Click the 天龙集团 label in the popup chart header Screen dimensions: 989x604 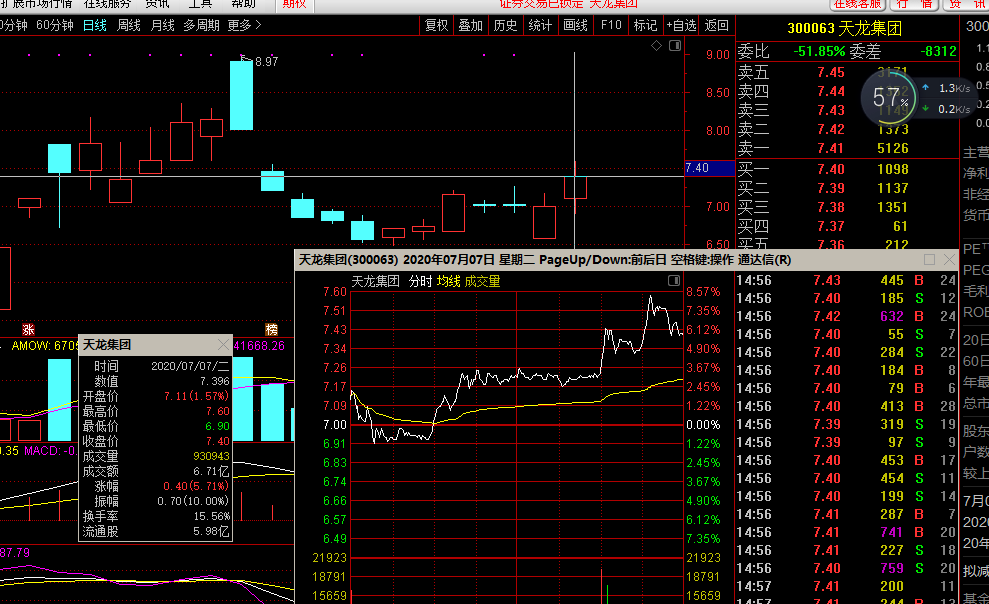(375, 281)
